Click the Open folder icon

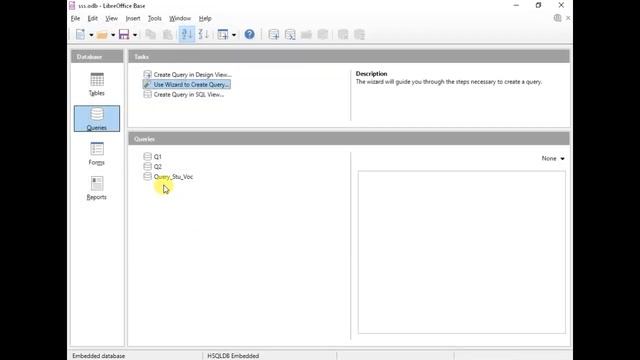point(102,35)
